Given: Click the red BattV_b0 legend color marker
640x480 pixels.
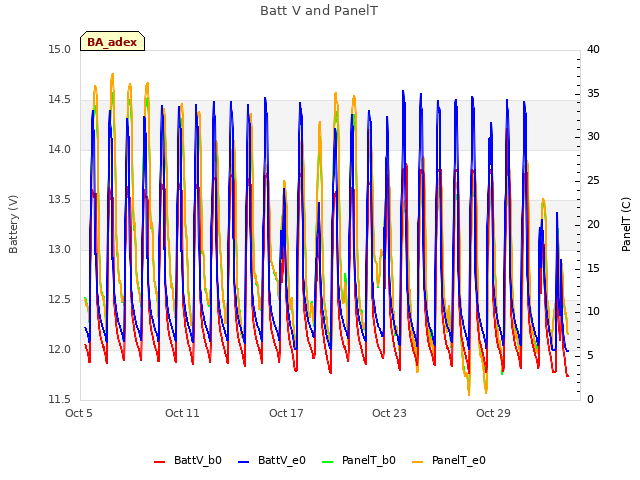Looking at the screenshot, I should coord(159,462).
